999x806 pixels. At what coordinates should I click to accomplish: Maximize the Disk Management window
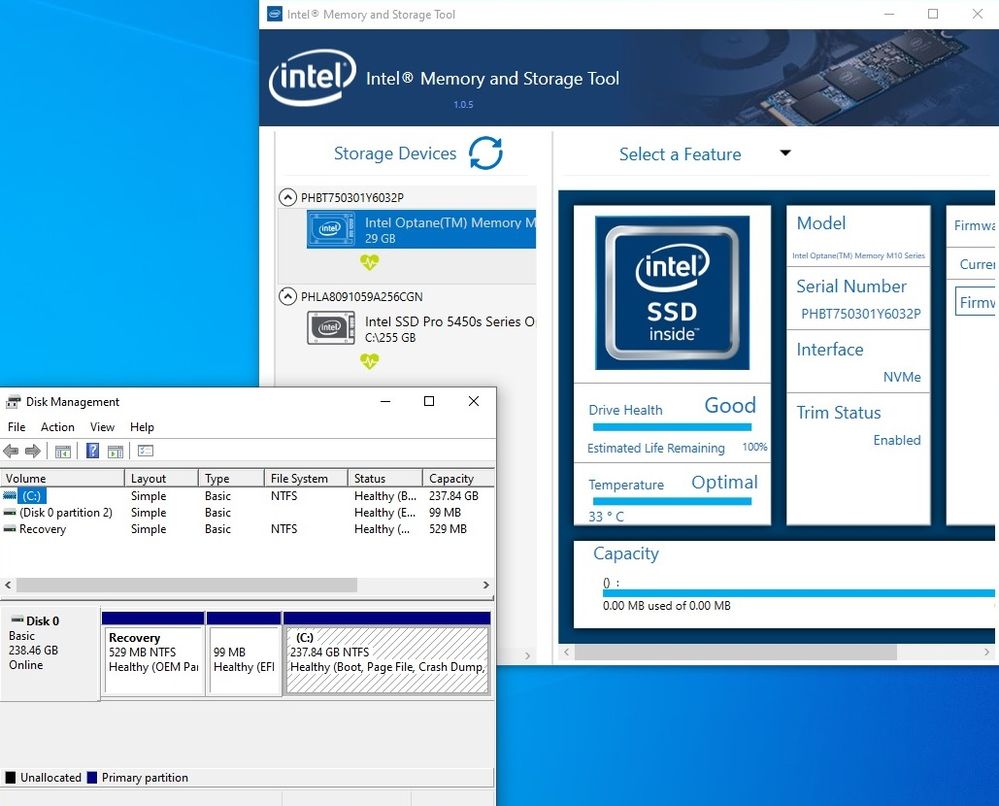[x=429, y=401]
